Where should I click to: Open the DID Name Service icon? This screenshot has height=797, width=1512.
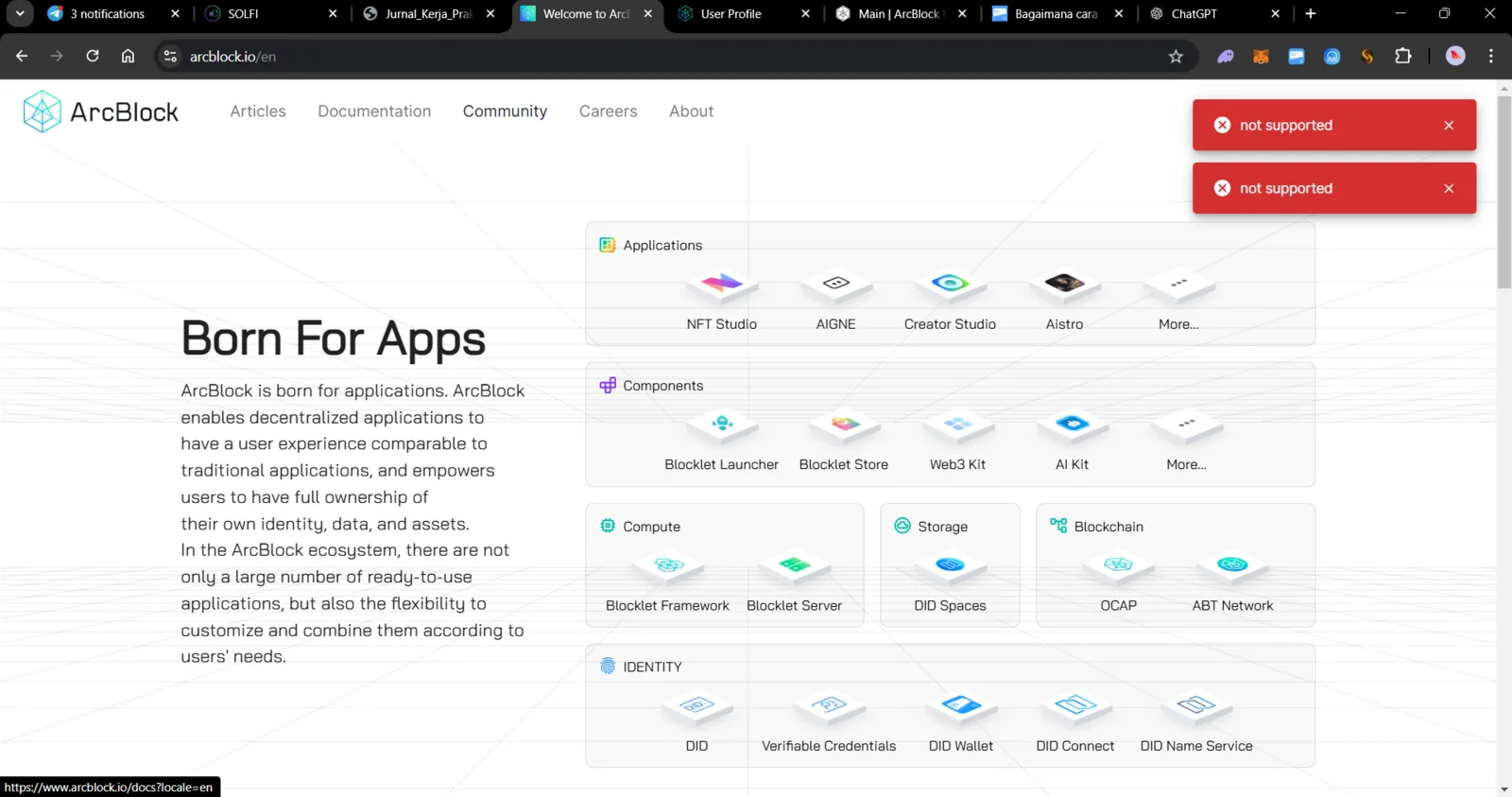pyautogui.click(x=1196, y=706)
